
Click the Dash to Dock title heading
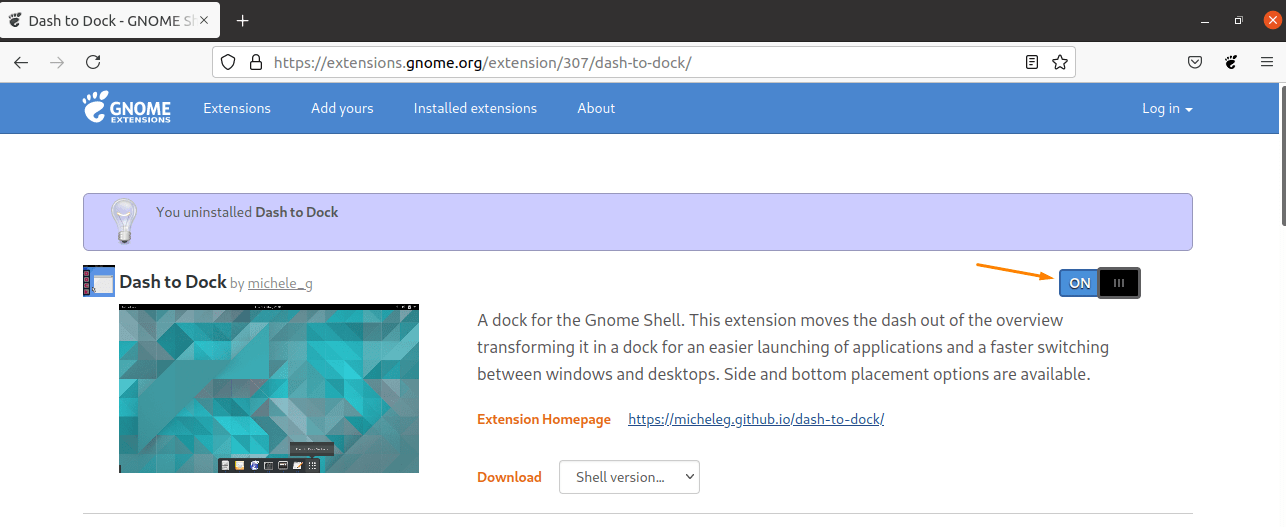(173, 282)
